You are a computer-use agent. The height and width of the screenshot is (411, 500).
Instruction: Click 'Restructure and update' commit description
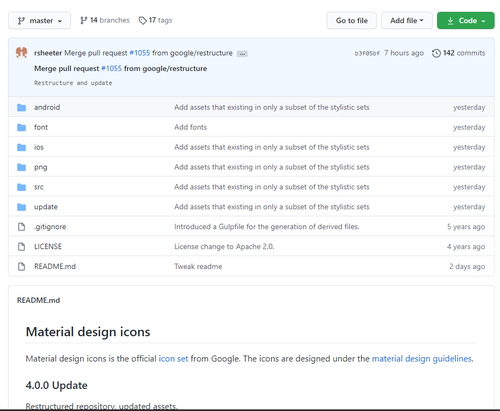tap(73, 83)
